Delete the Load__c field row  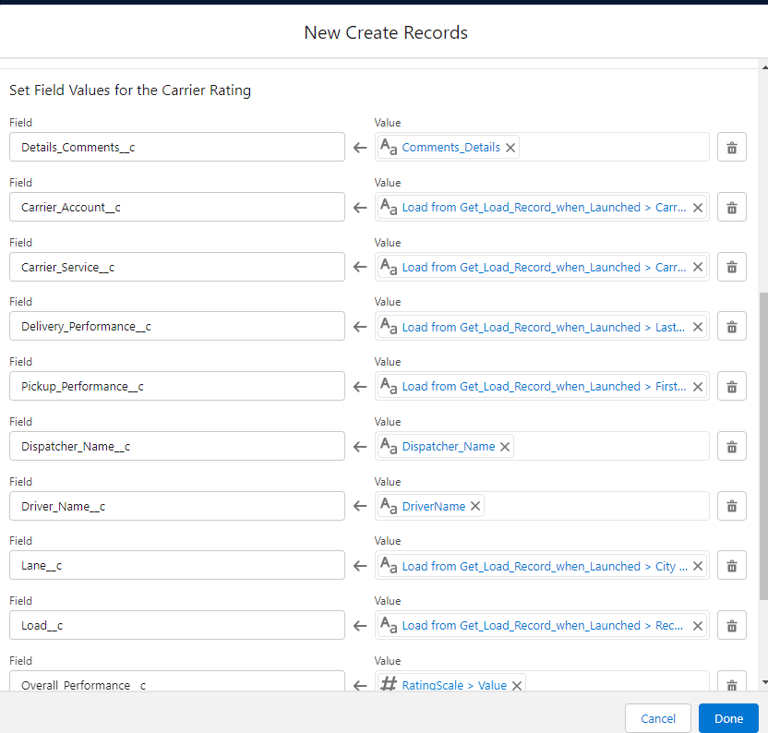[731, 625]
